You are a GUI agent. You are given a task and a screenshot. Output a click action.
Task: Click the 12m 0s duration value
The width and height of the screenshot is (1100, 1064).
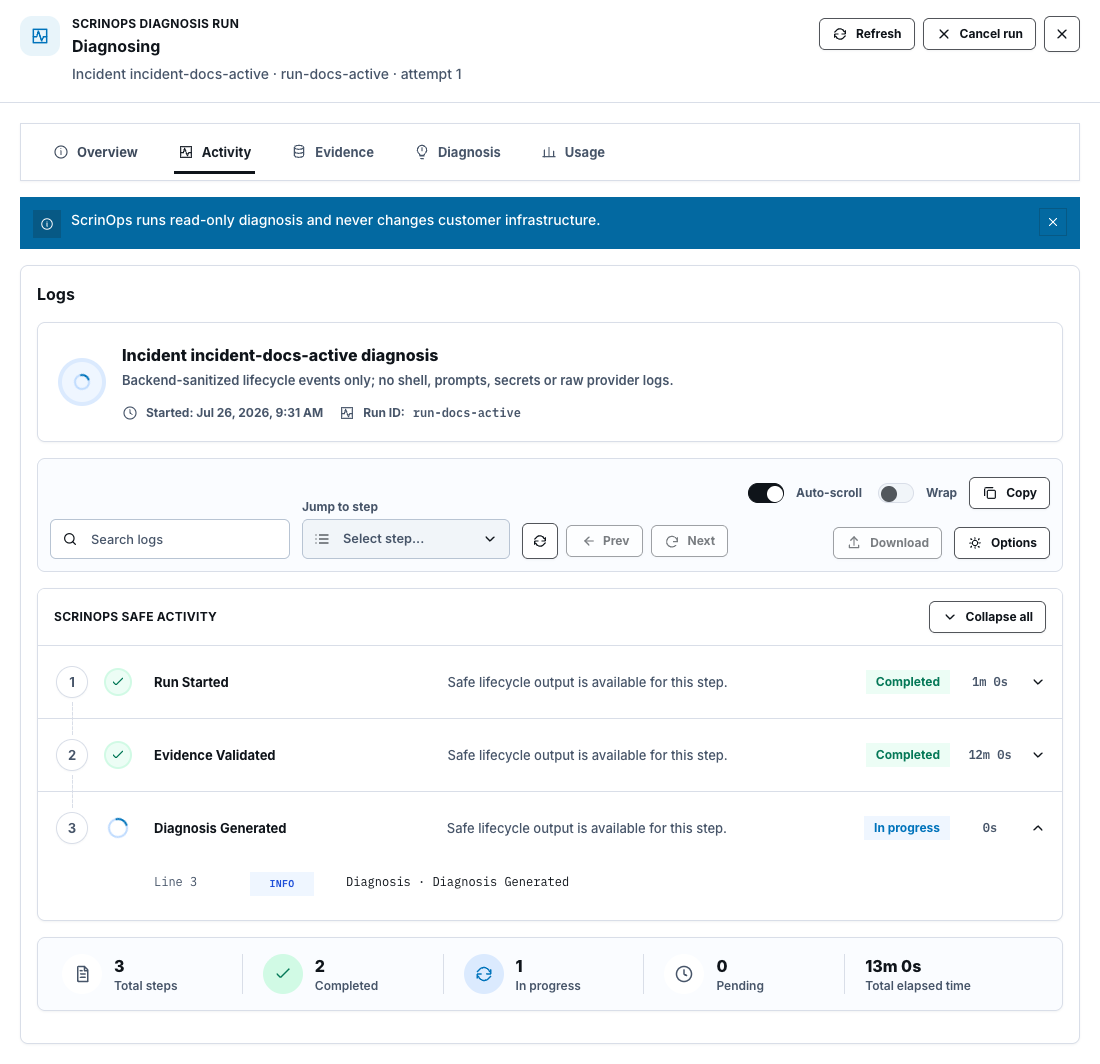click(x=989, y=755)
